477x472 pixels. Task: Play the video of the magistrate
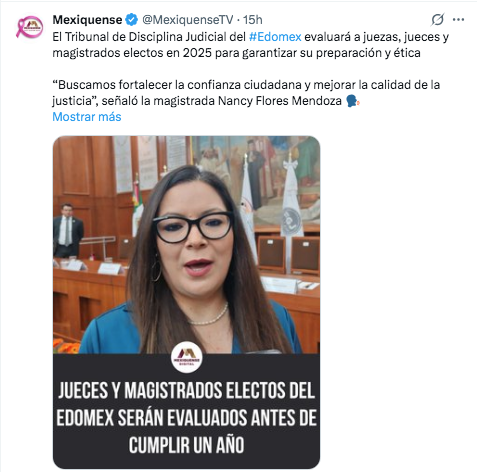[x=186, y=302]
